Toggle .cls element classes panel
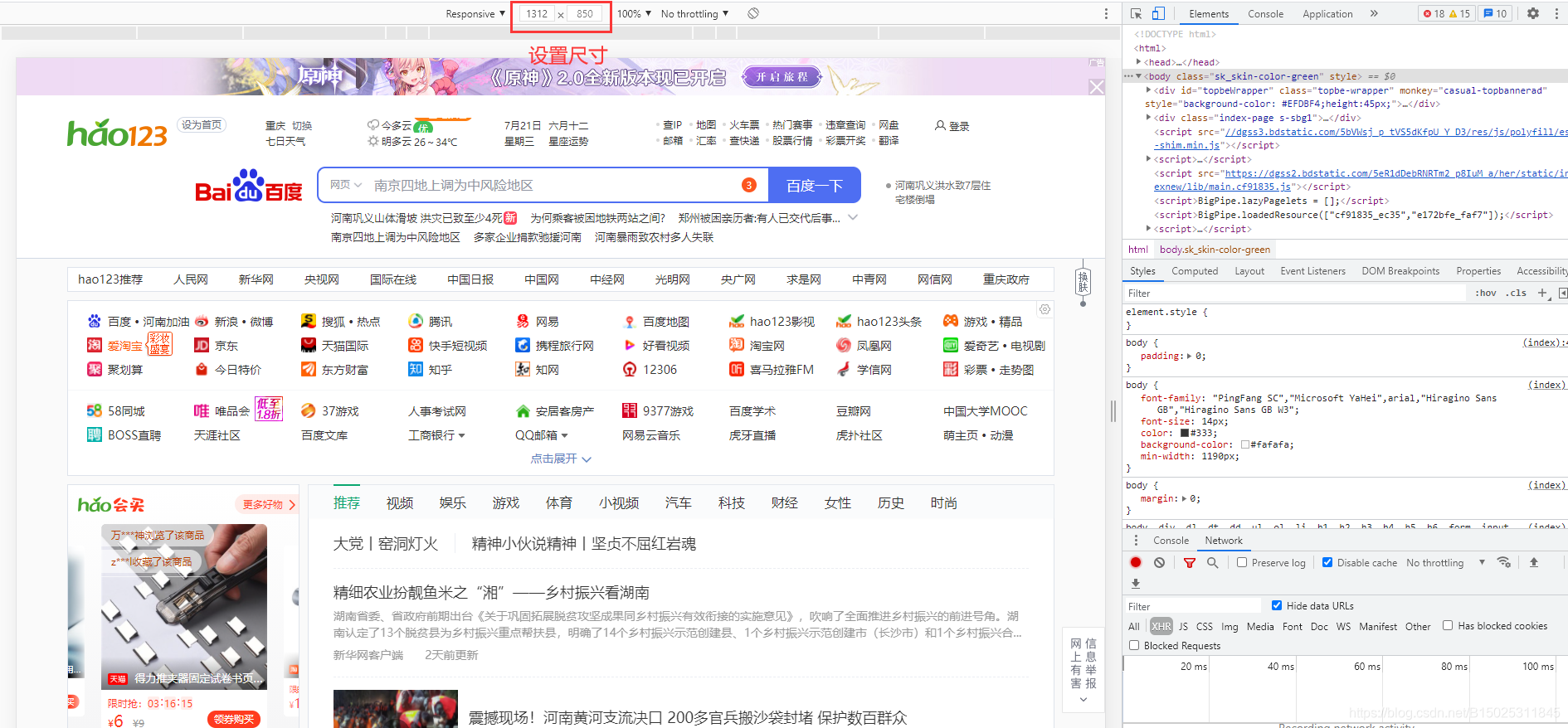 1517,293
